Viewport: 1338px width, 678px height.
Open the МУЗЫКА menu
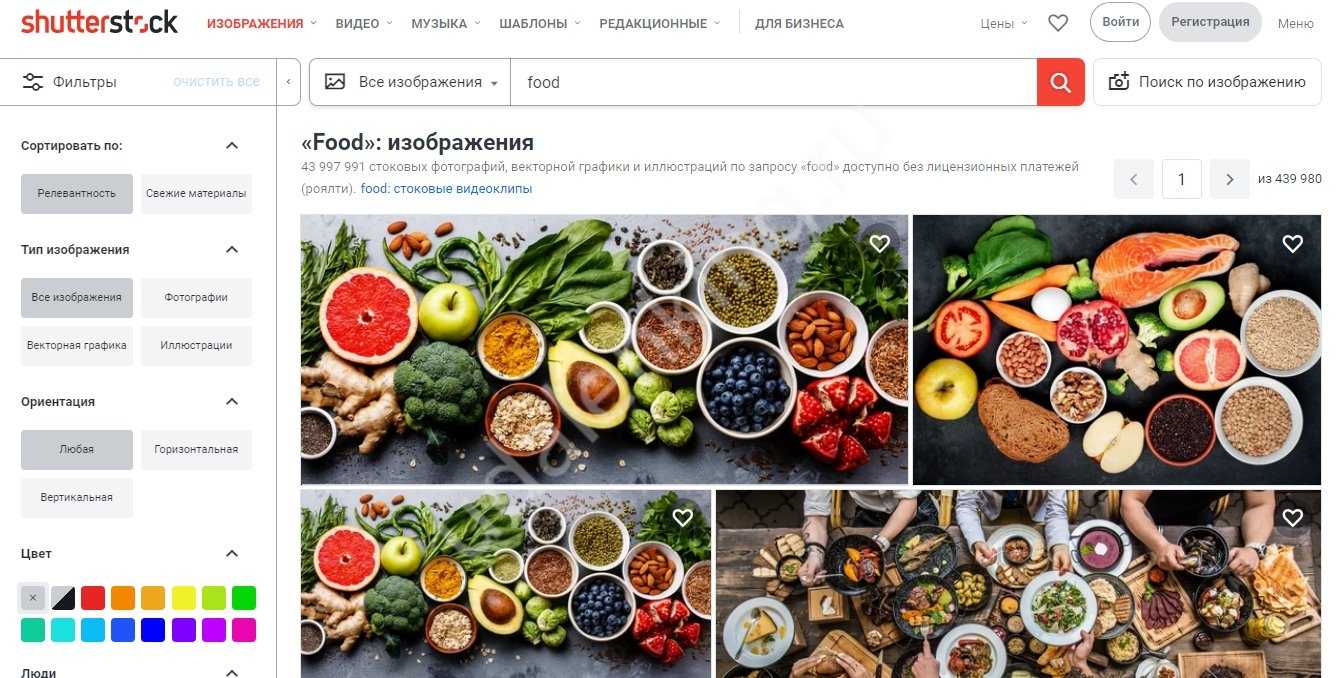click(446, 23)
